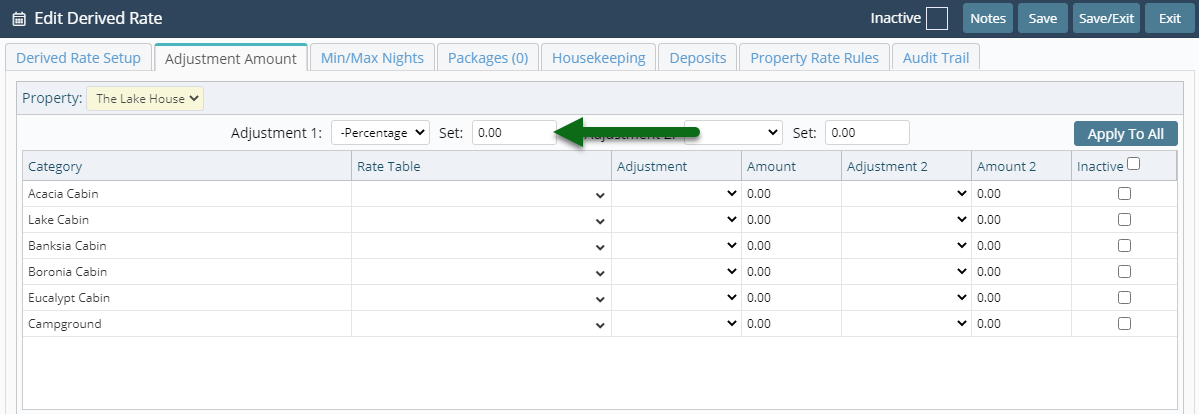The width and height of the screenshot is (1199, 414).
Task: Click the Amount field for Acacia Cabin
Action: tap(791, 194)
